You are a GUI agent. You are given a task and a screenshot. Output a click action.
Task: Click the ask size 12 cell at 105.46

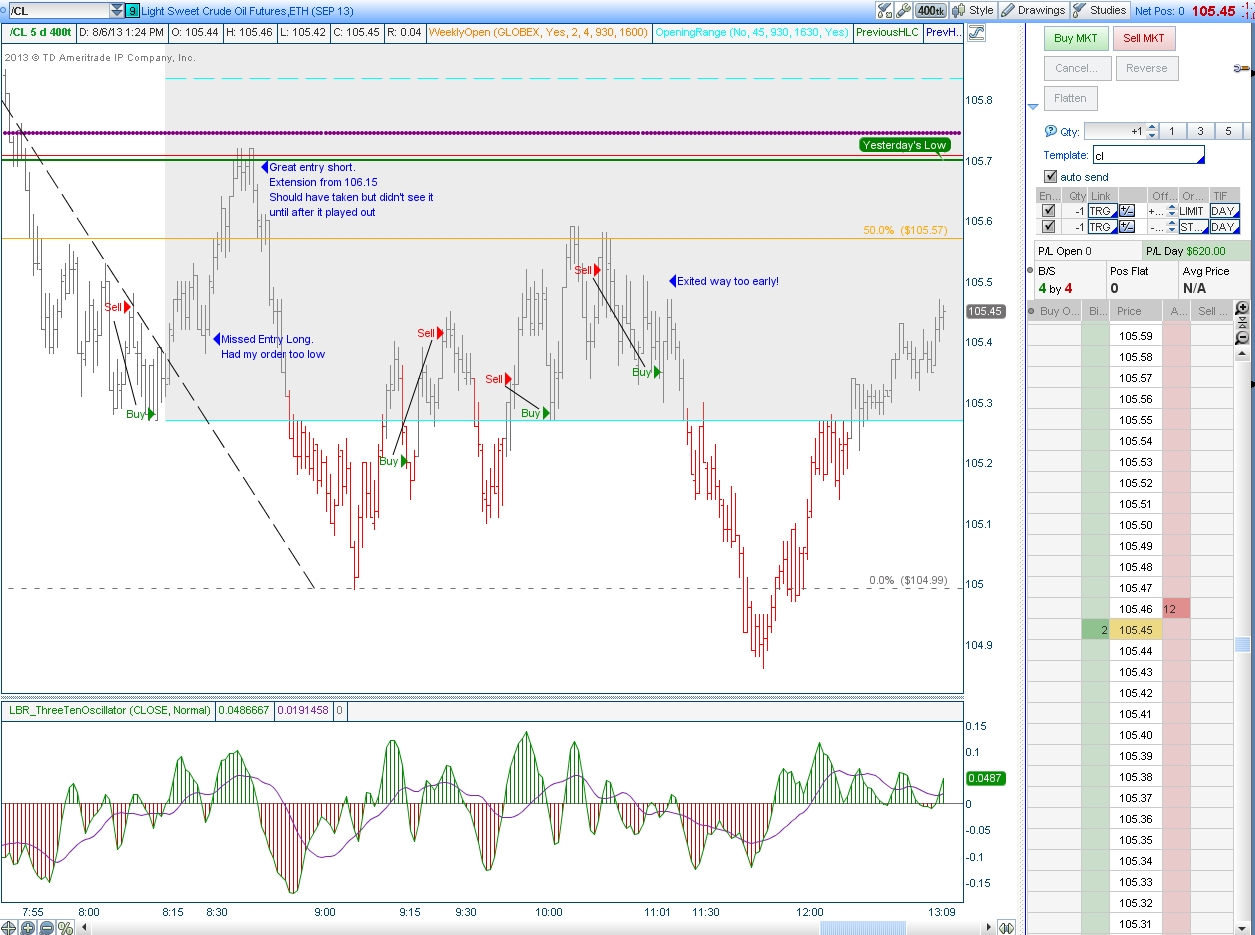coord(1176,609)
